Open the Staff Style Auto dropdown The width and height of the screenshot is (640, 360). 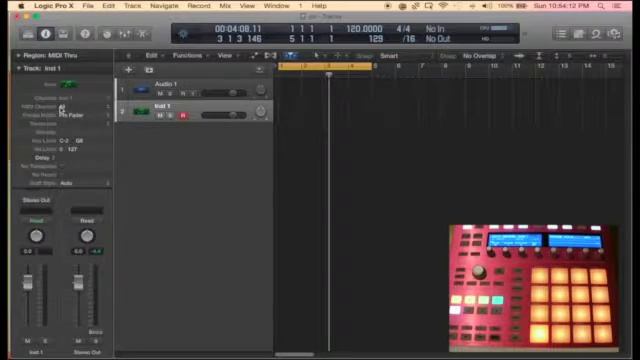click(84, 183)
